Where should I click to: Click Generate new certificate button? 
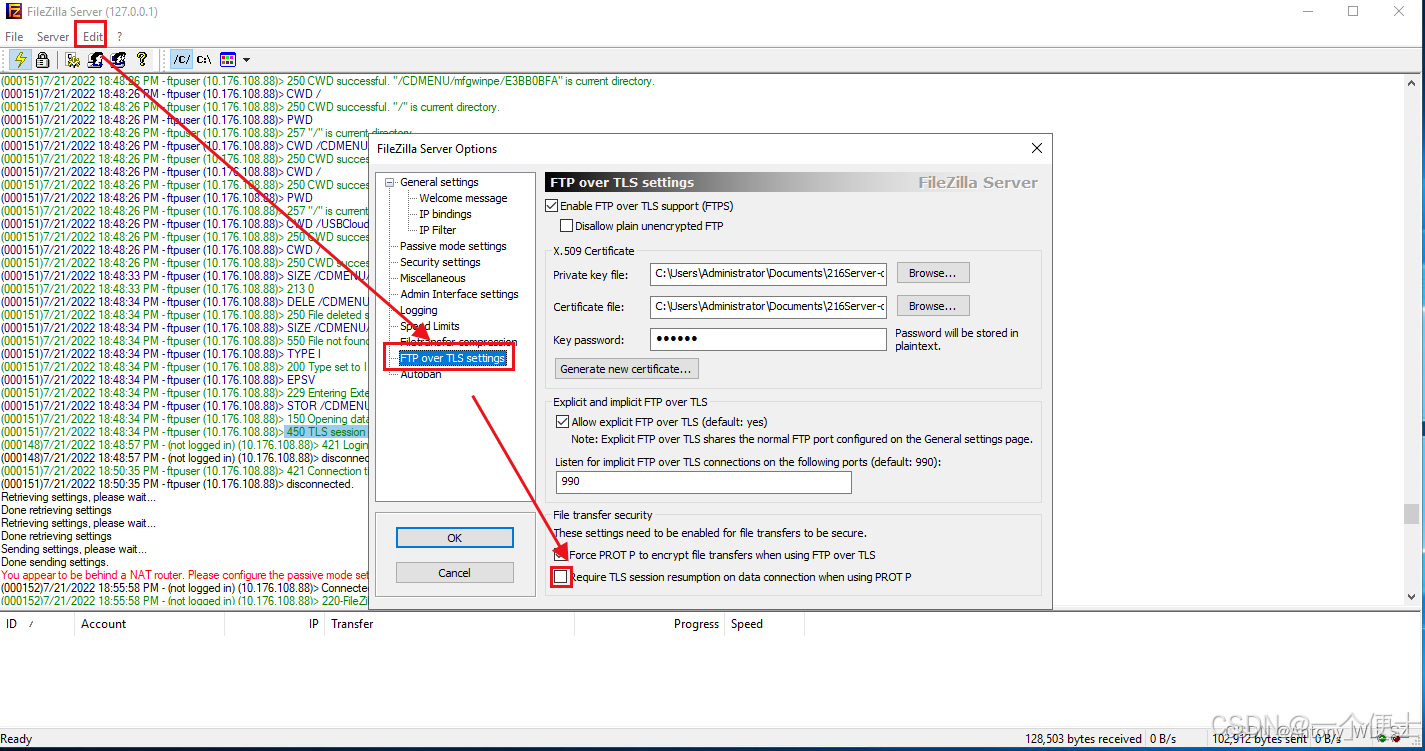click(626, 369)
